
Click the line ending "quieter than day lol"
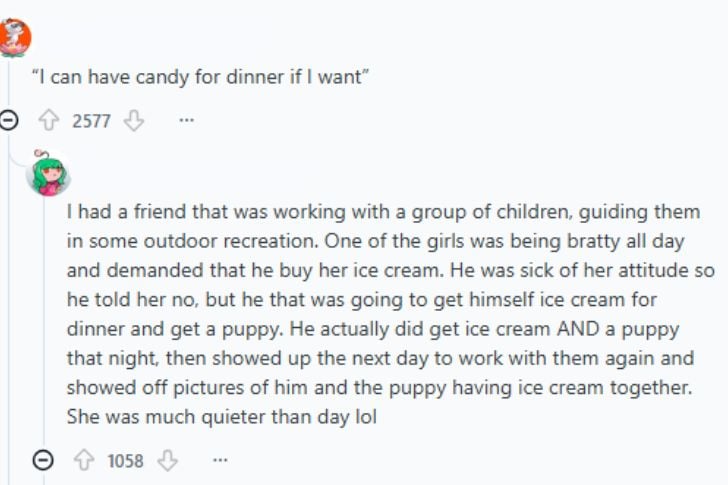point(221,416)
